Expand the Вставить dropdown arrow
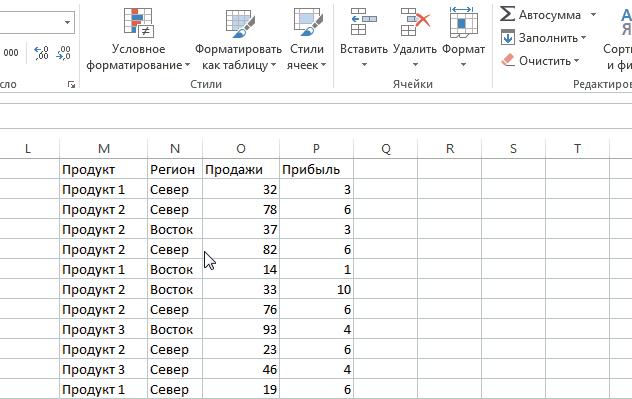The image size is (632, 399). pyautogui.click(x=364, y=64)
